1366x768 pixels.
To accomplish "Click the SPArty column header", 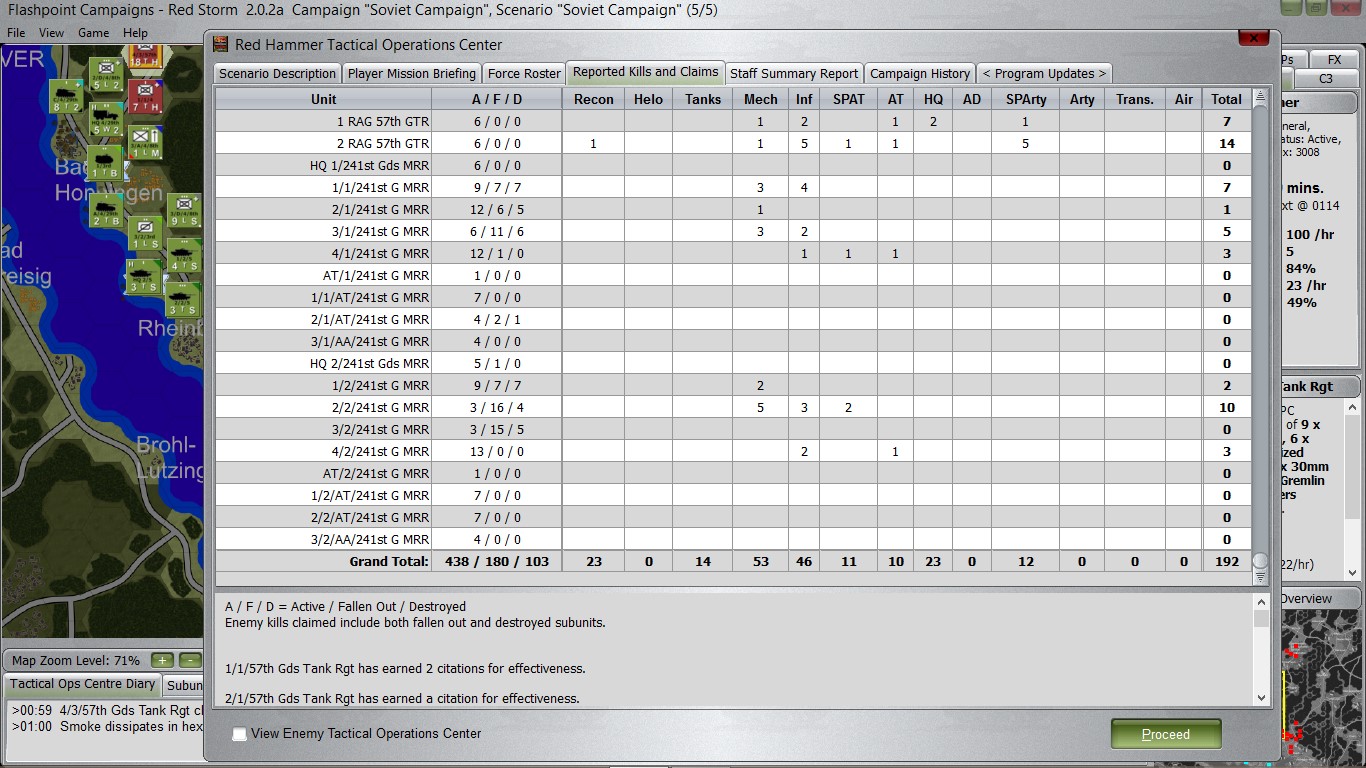I will point(1026,99).
